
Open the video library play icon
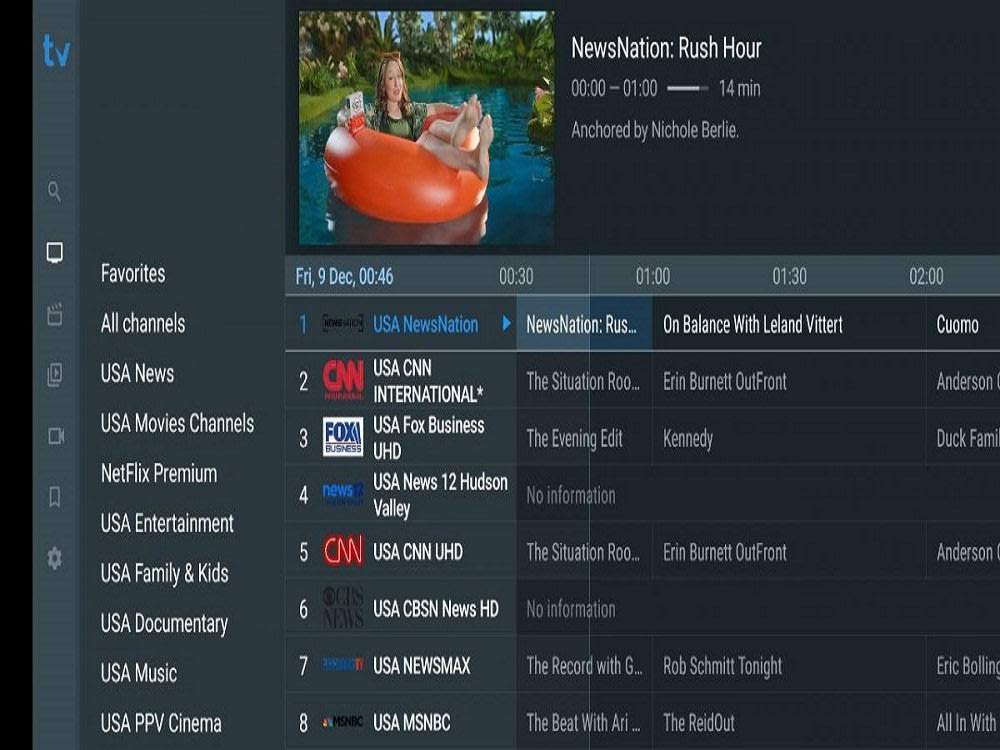click(x=55, y=375)
